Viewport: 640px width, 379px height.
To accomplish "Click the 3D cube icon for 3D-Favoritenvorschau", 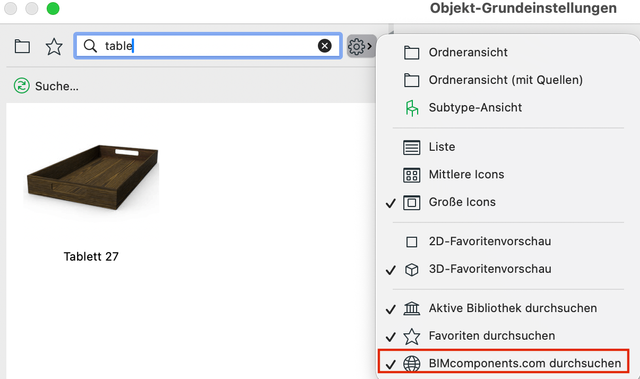I will tap(411, 270).
